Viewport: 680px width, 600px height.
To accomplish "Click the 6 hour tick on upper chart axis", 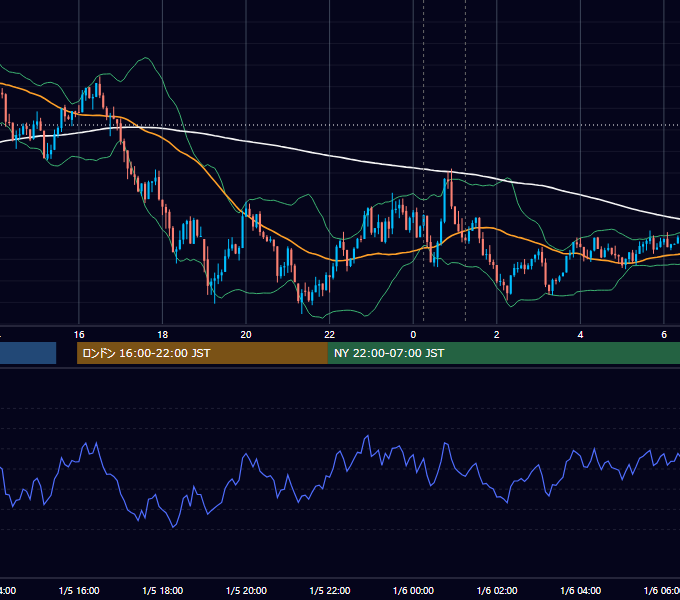I will pyautogui.click(x=664, y=335).
